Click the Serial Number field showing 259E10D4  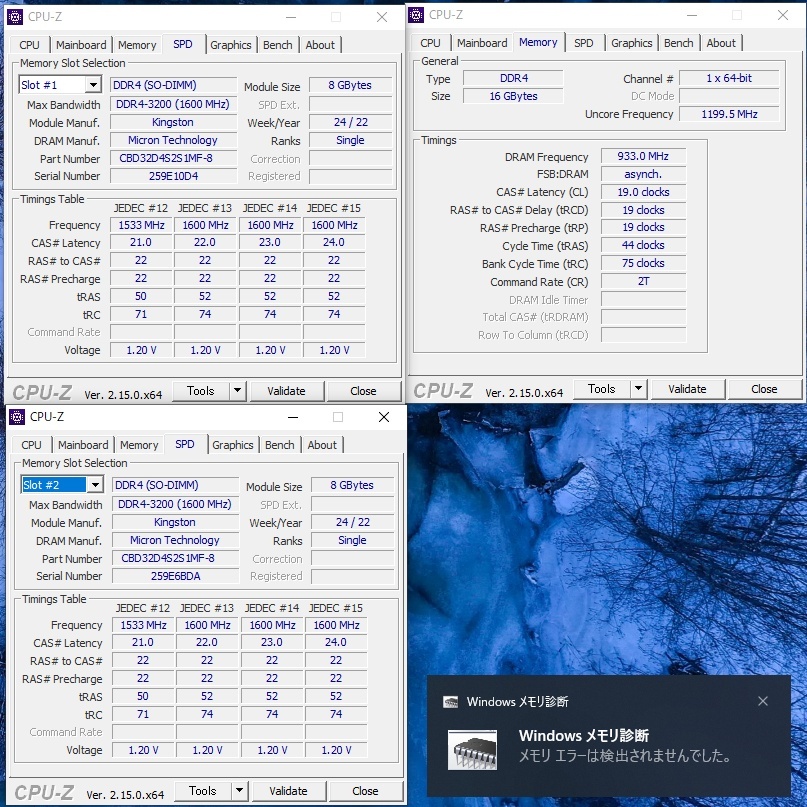pyautogui.click(x=172, y=176)
